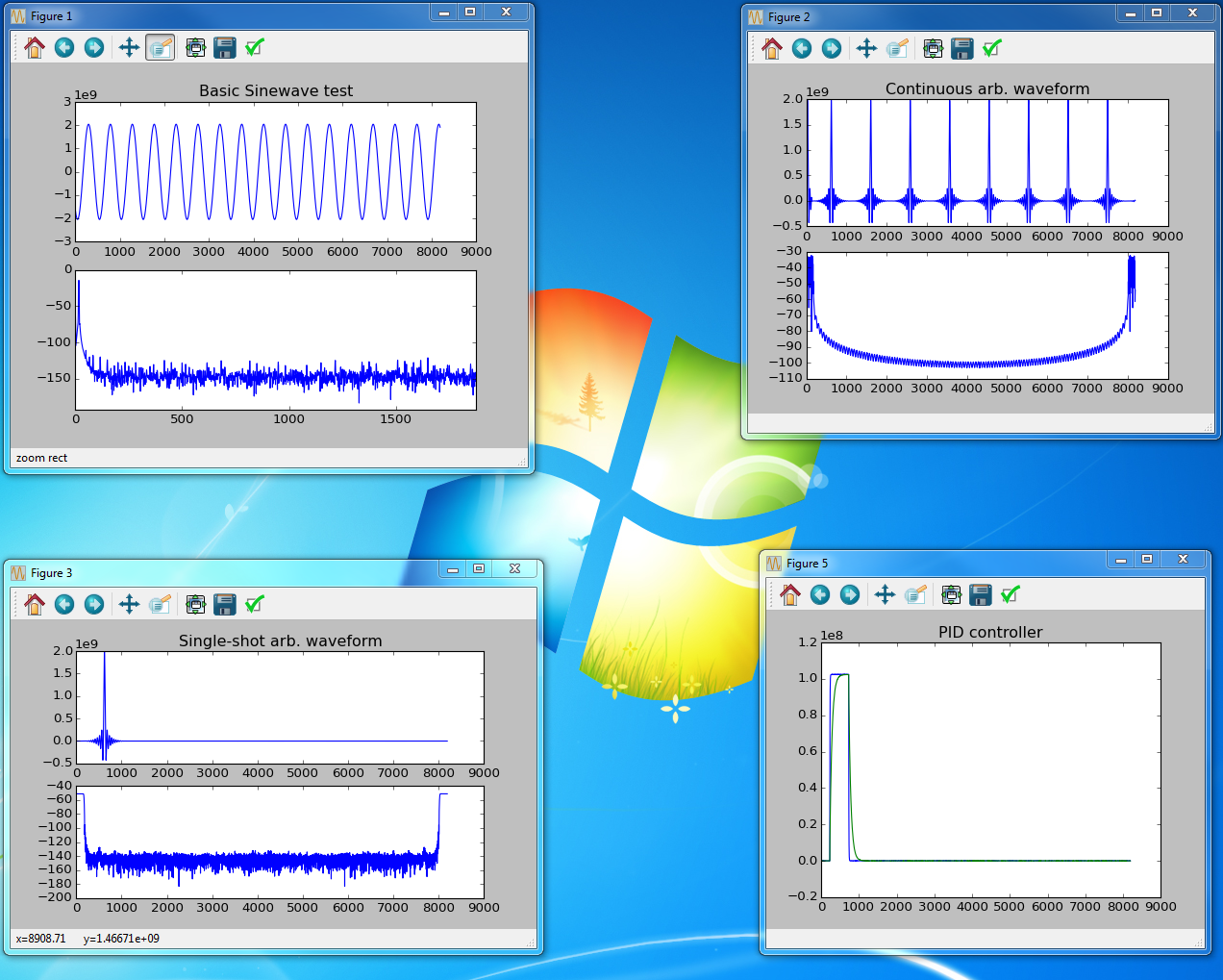
Task: Open Configure subplots in Figure 1
Action: coord(195,47)
